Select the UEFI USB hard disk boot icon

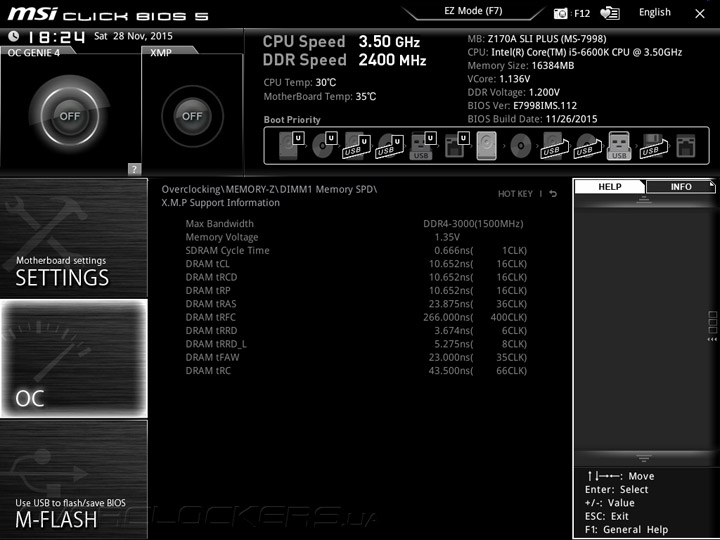[357, 146]
